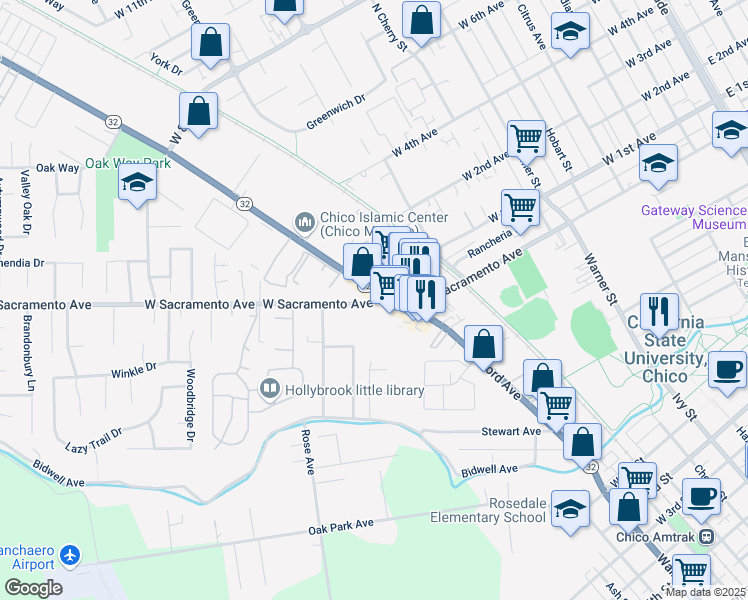Click the Ranchaero Airport airplane icon

71,556
